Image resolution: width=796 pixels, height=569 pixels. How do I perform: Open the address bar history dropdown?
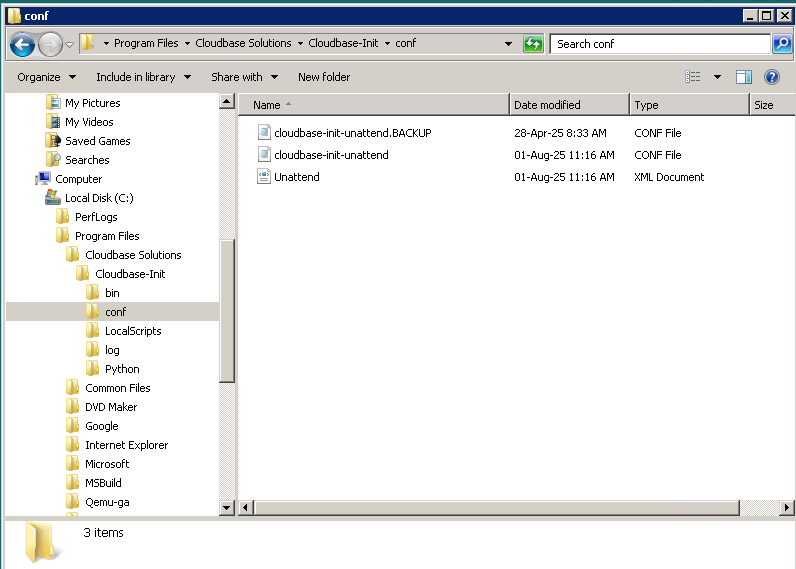509,44
